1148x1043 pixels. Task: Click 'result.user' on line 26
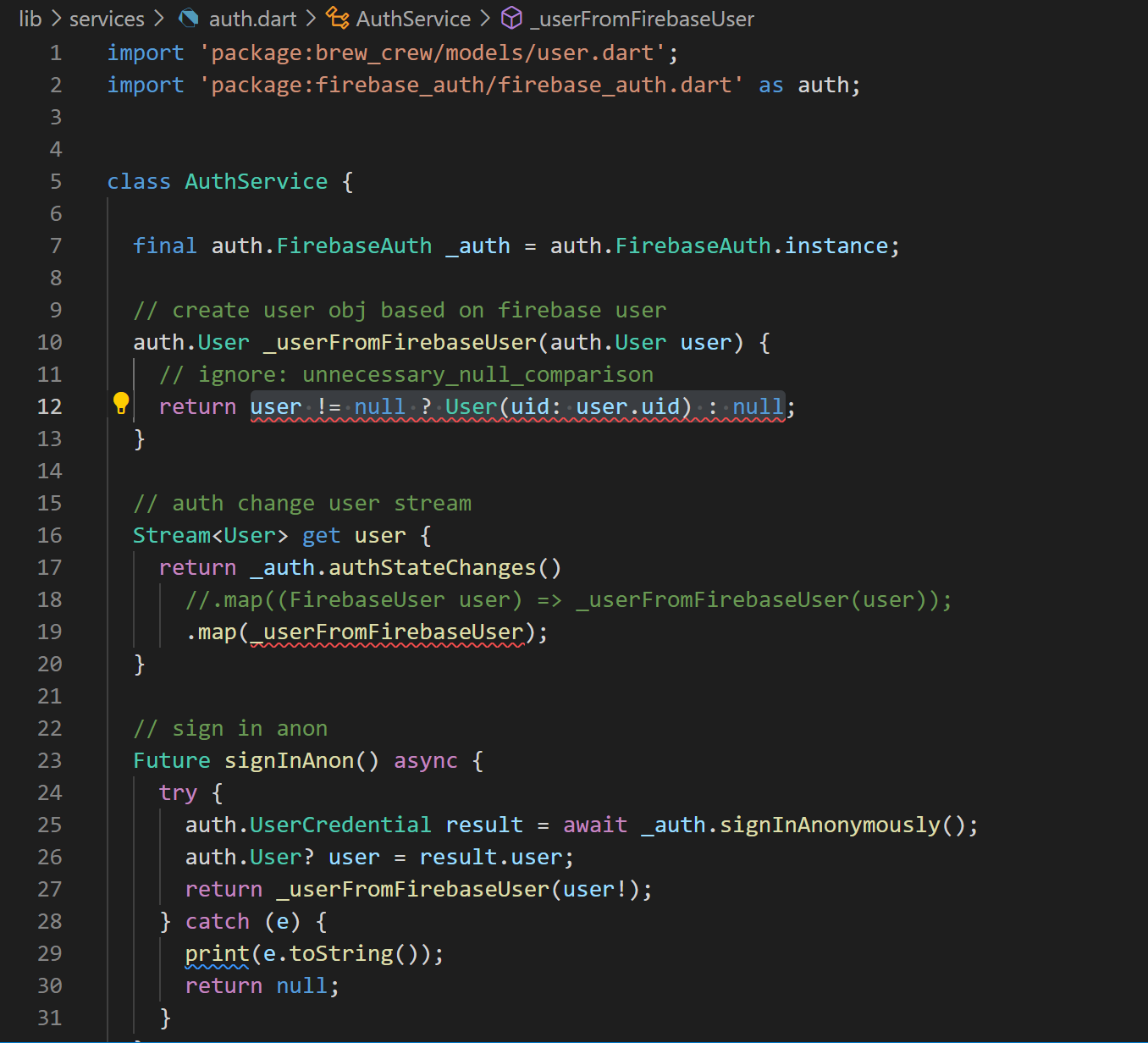[x=491, y=857]
